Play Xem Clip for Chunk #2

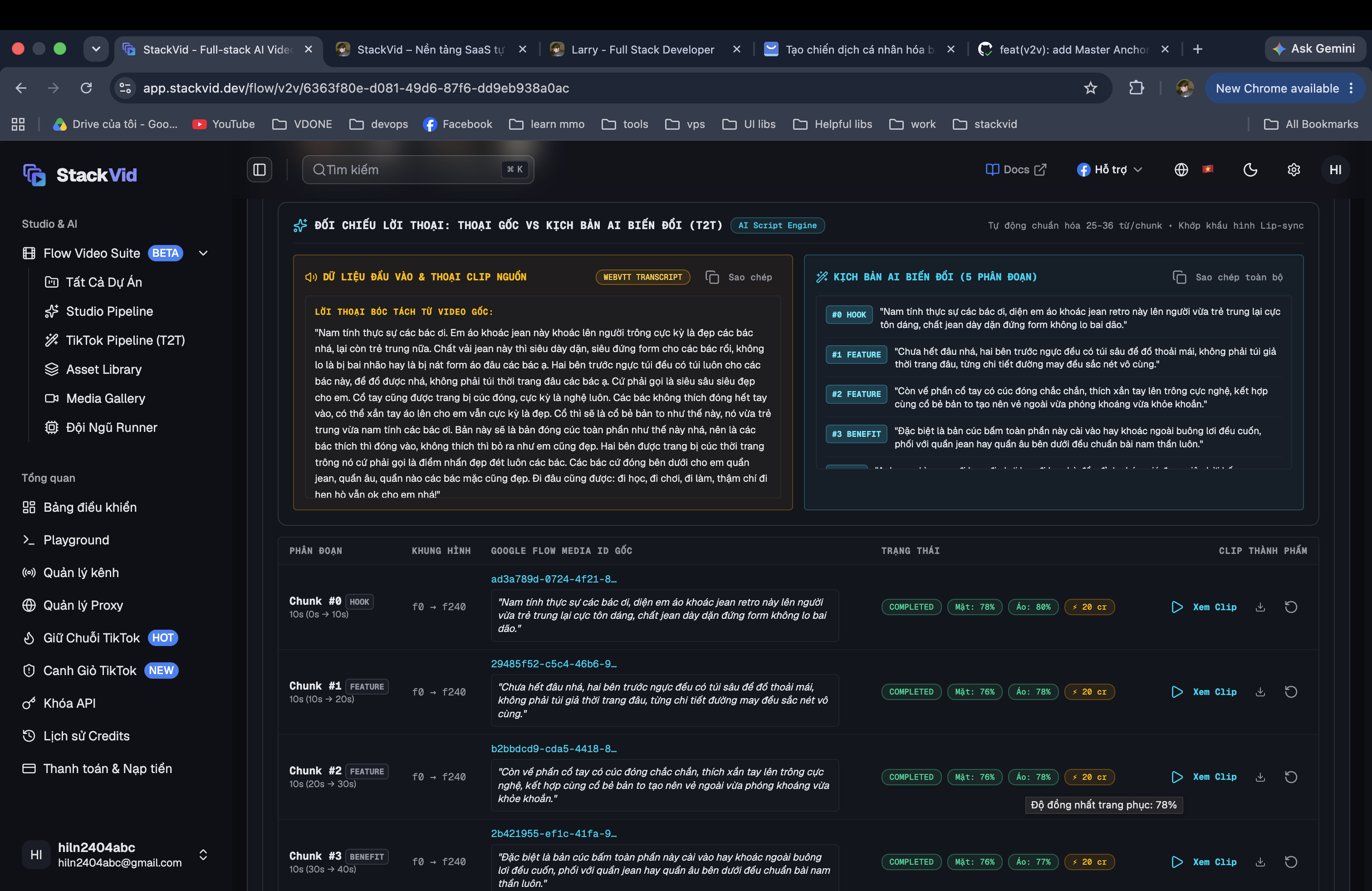point(1204,777)
